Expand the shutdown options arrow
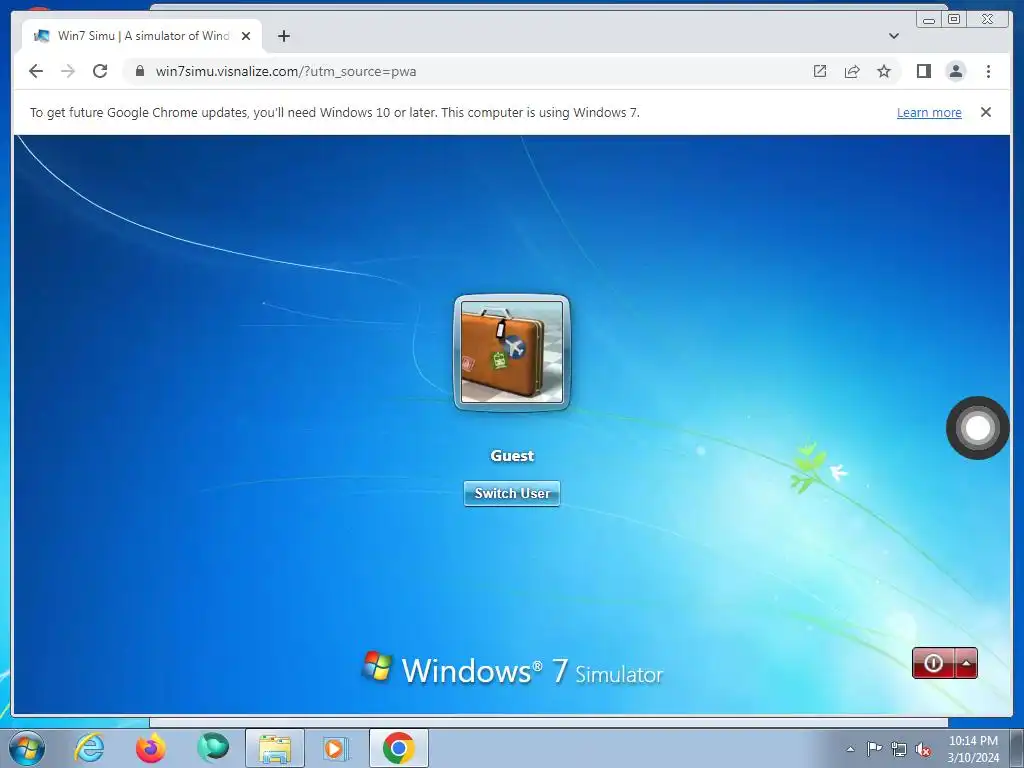1024x768 pixels. [x=966, y=663]
